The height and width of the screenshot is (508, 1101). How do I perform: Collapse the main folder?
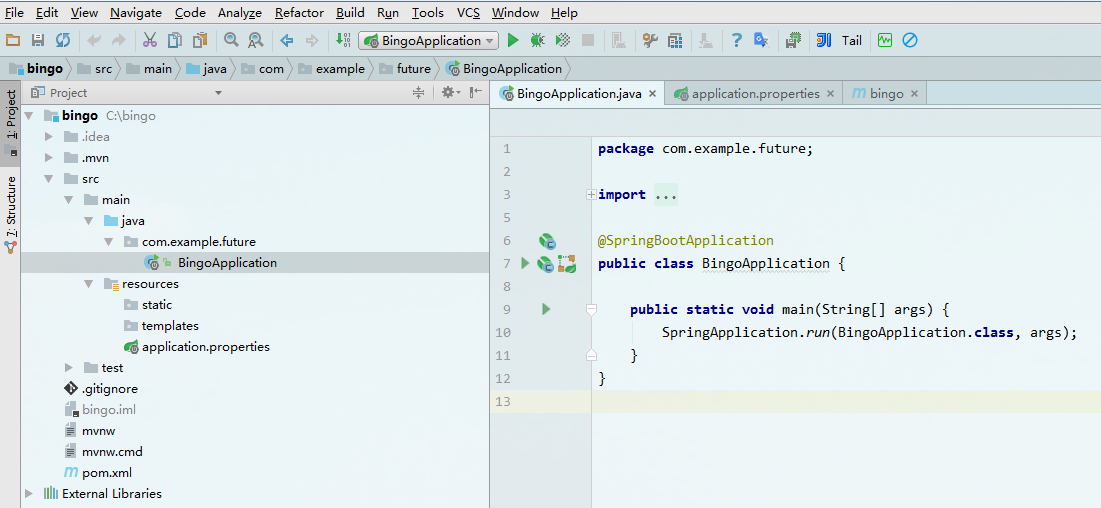[68, 200]
